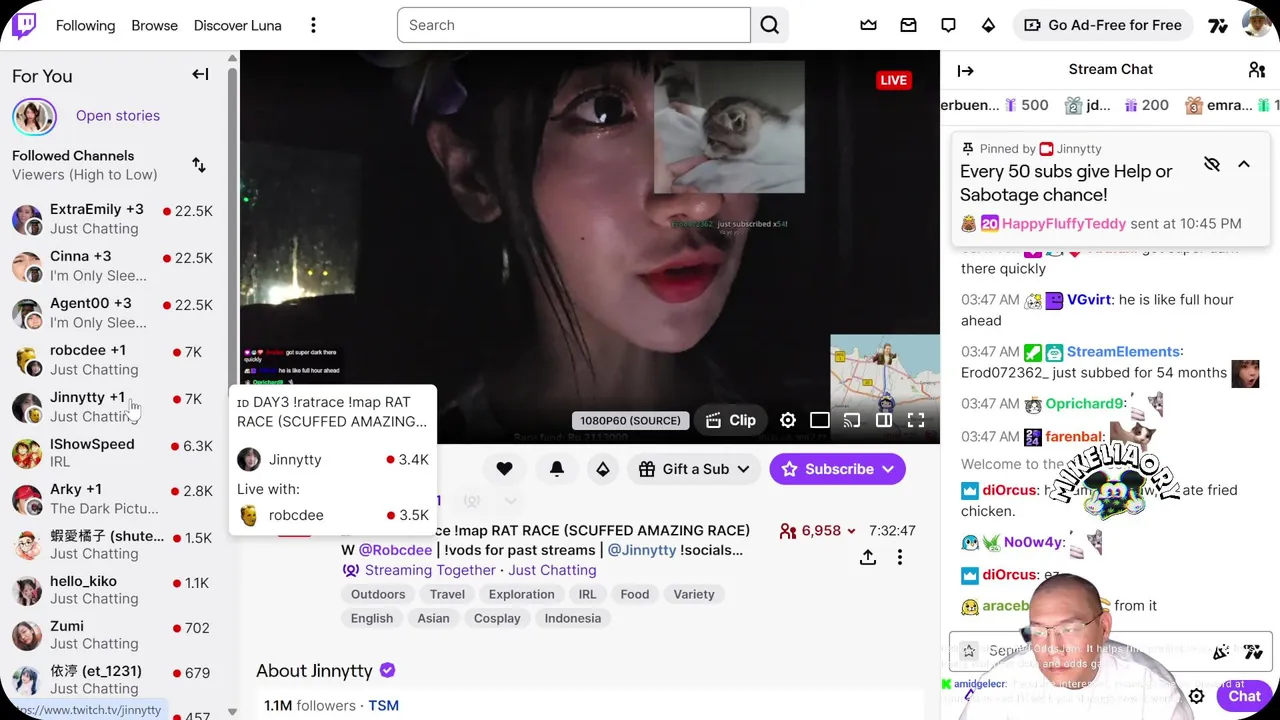Open Open stories link
The height and width of the screenshot is (720, 1280).
coord(118,116)
